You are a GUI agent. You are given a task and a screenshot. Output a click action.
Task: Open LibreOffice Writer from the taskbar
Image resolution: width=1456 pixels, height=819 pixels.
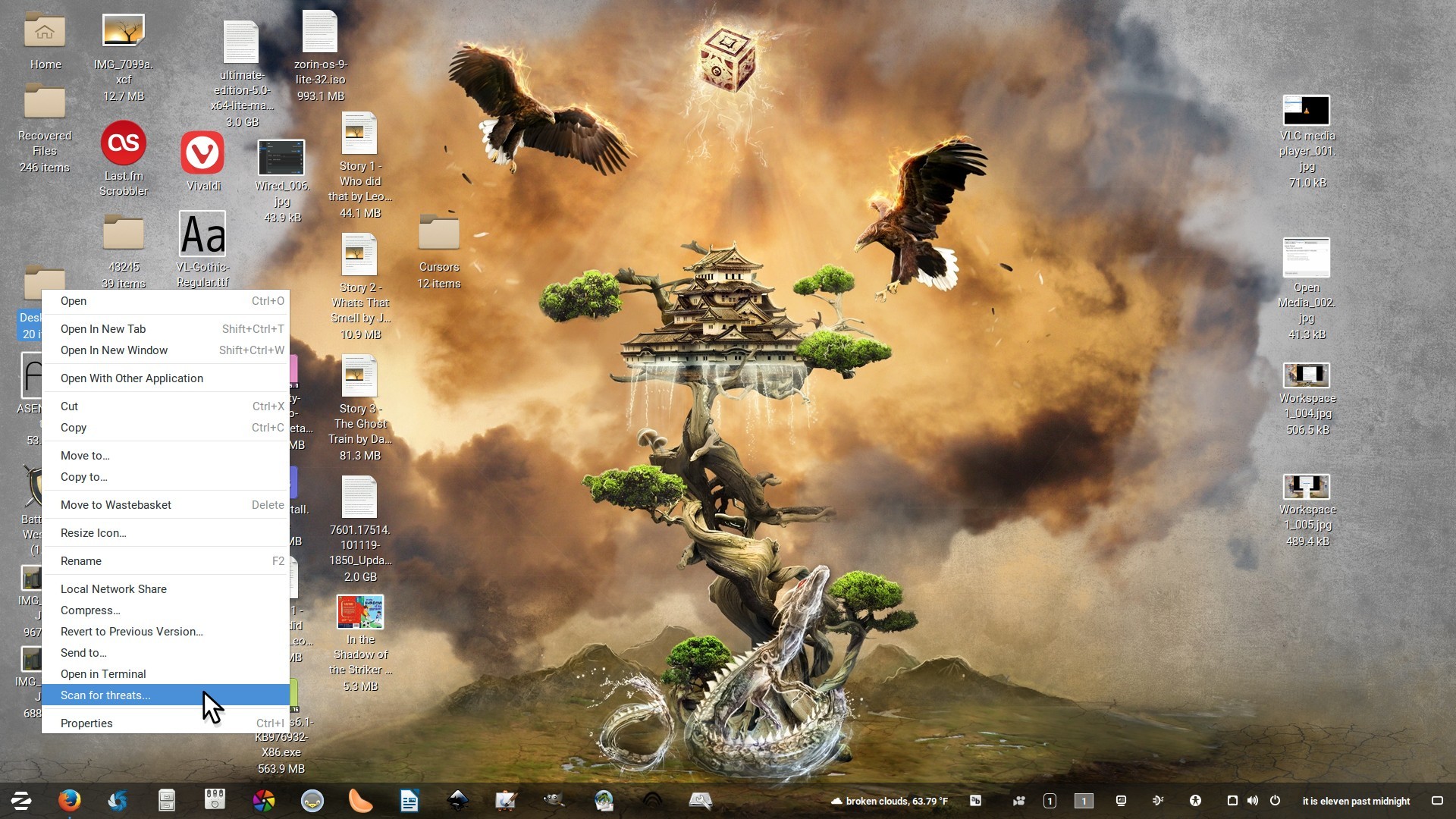[409, 800]
